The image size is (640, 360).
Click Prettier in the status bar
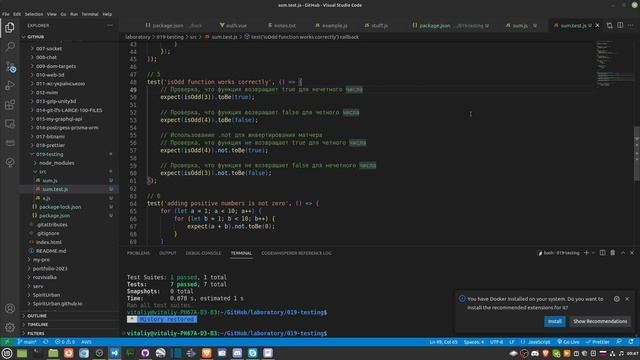tap(598, 342)
